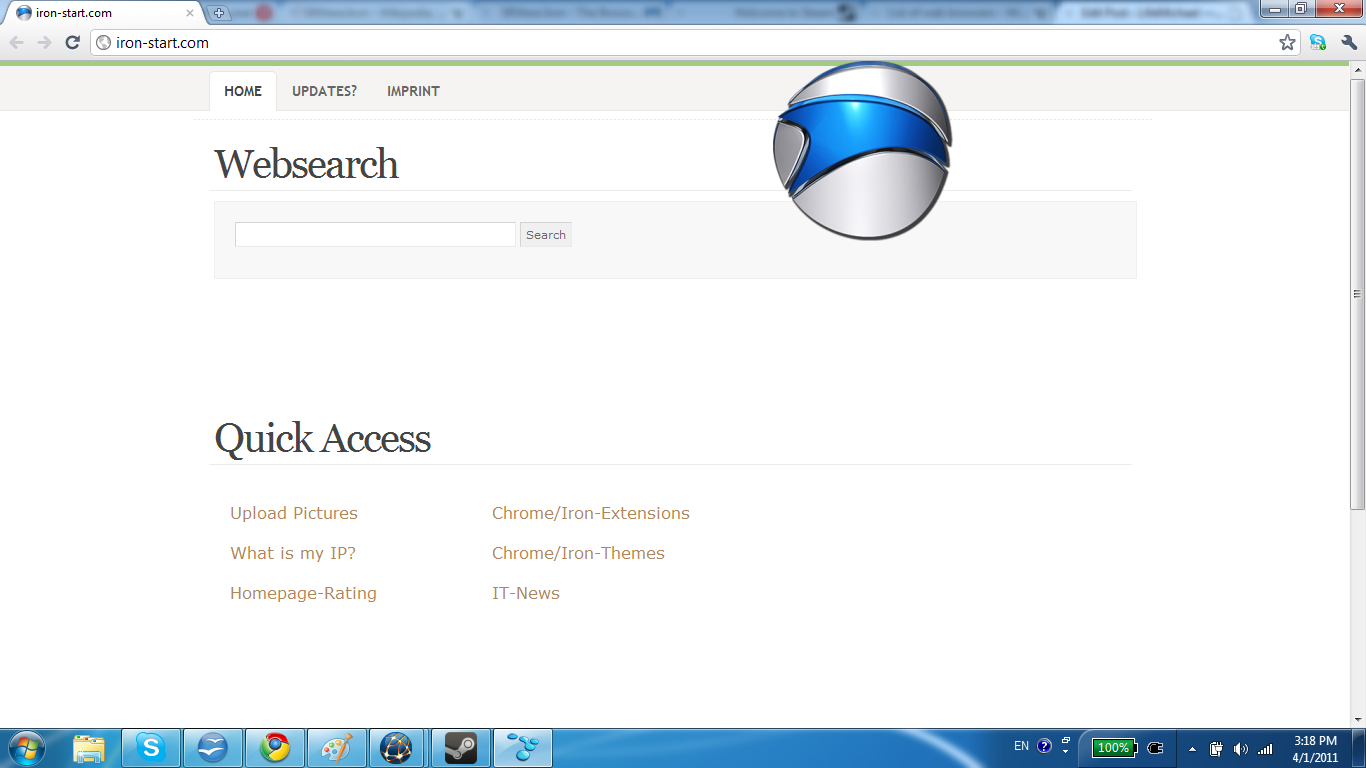The height and width of the screenshot is (768, 1366).
Task: Open the Chrome/Iron-Extensions link
Action: (591, 513)
